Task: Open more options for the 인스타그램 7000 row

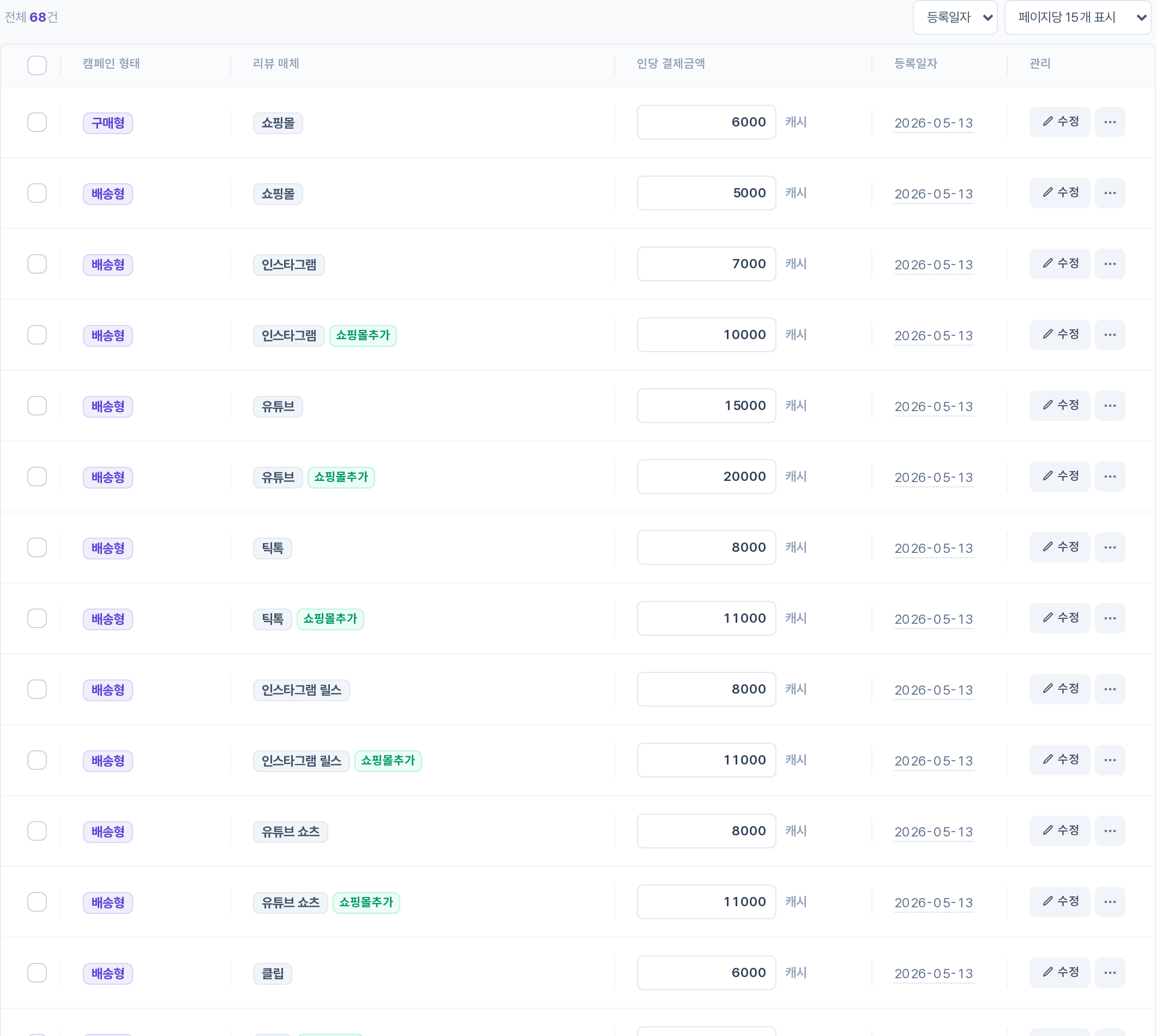Action: tap(1109, 263)
